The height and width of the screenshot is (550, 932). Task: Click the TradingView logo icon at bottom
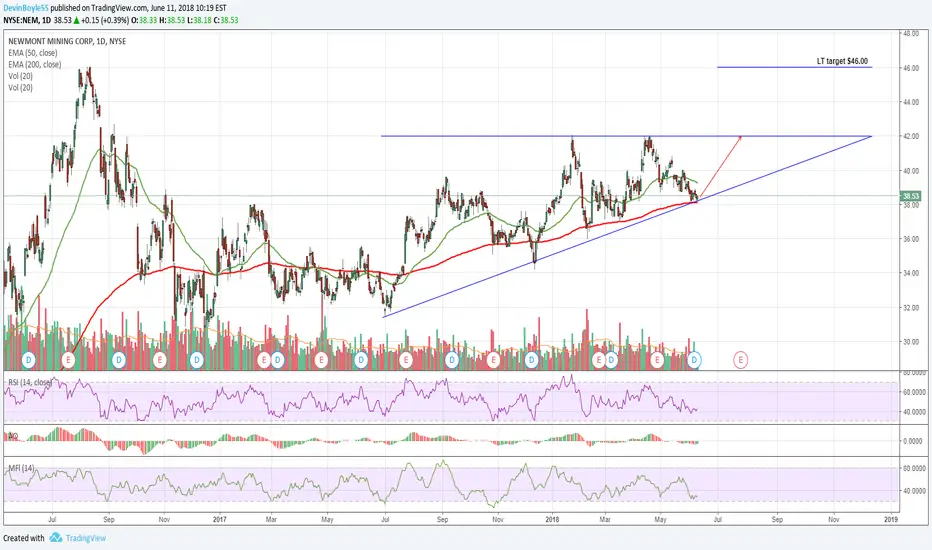pyautogui.click(x=56, y=538)
